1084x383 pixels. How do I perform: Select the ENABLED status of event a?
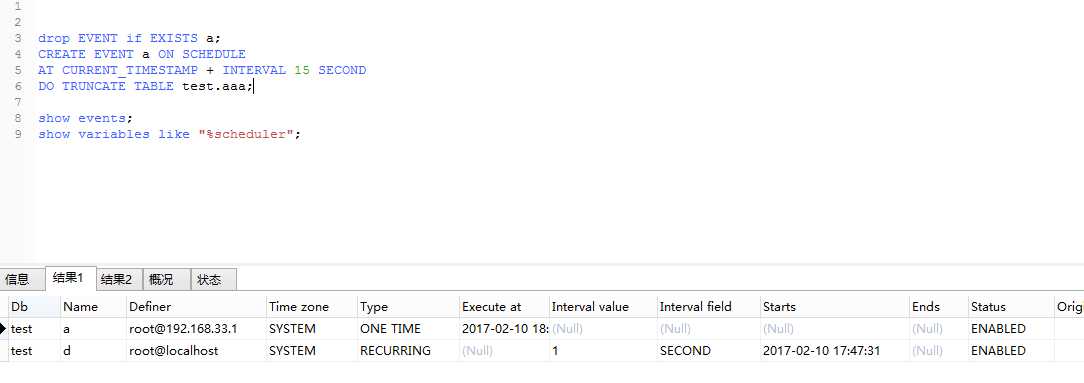point(1011,328)
